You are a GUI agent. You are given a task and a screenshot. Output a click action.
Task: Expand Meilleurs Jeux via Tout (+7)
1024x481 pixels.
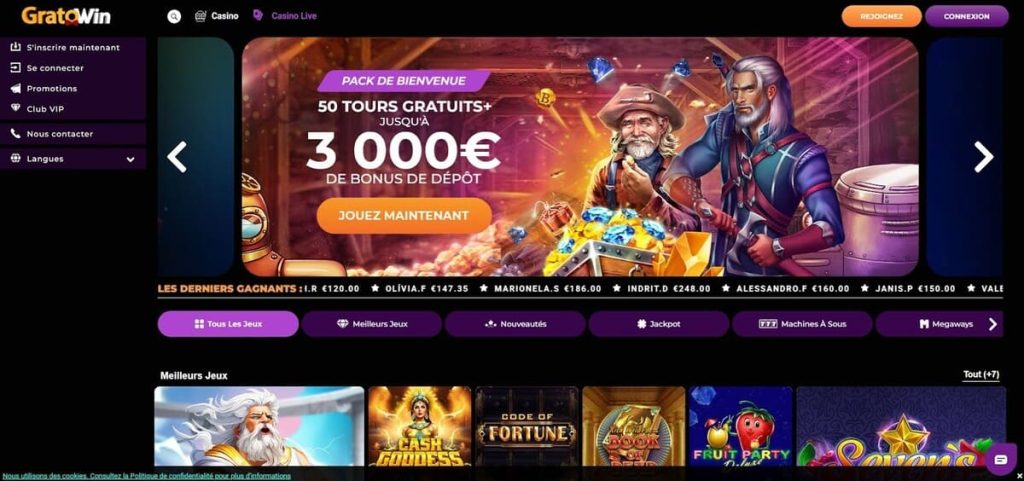pyautogui.click(x=981, y=375)
